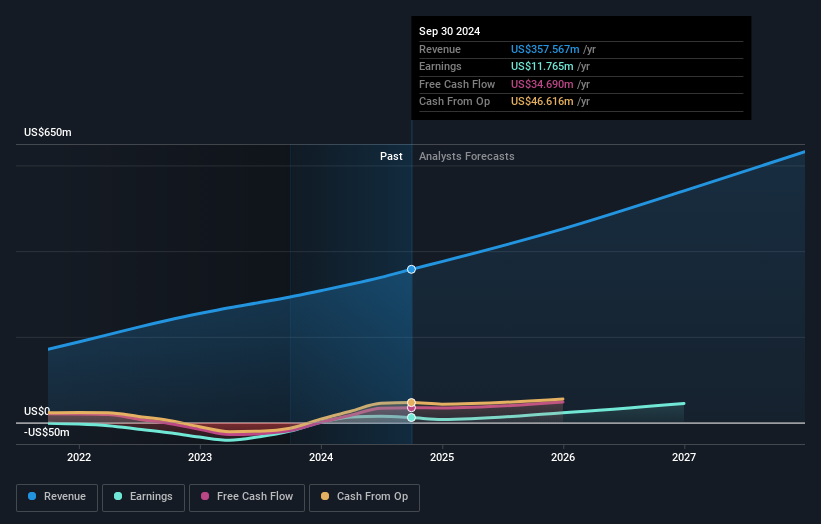Click the pink Free Cash Flow legend dot
This screenshot has width=821, height=524.
tap(205, 496)
